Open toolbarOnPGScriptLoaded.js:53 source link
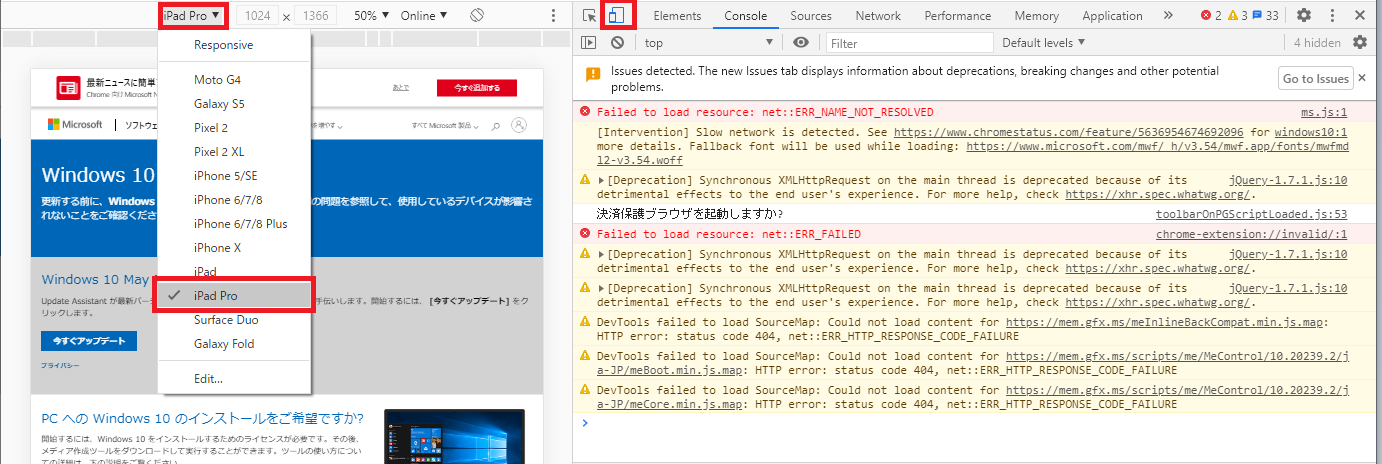The image size is (1382, 464). click(x=1251, y=214)
